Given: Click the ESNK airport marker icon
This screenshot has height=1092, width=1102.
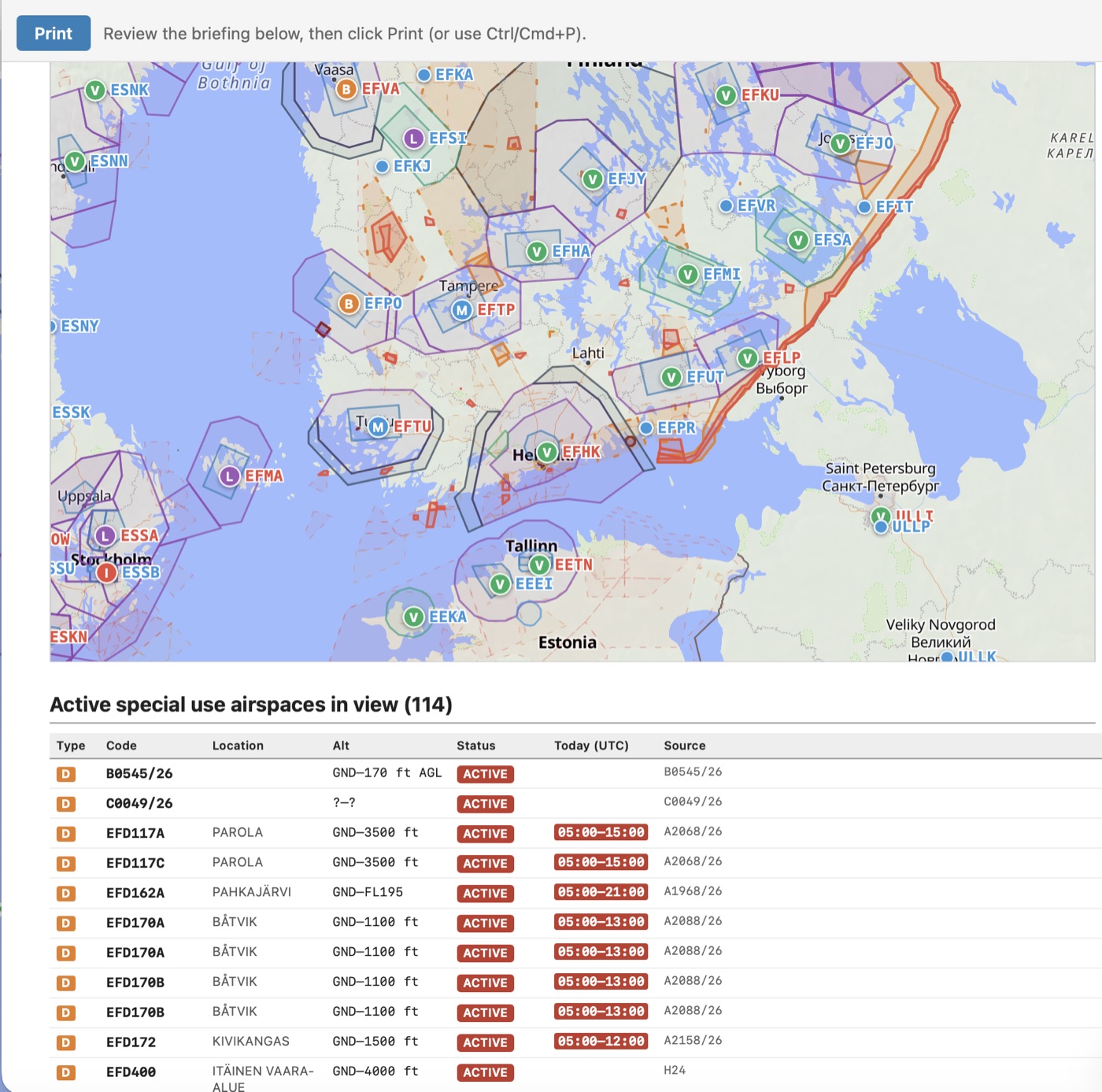Looking at the screenshot, I should 95,91.
